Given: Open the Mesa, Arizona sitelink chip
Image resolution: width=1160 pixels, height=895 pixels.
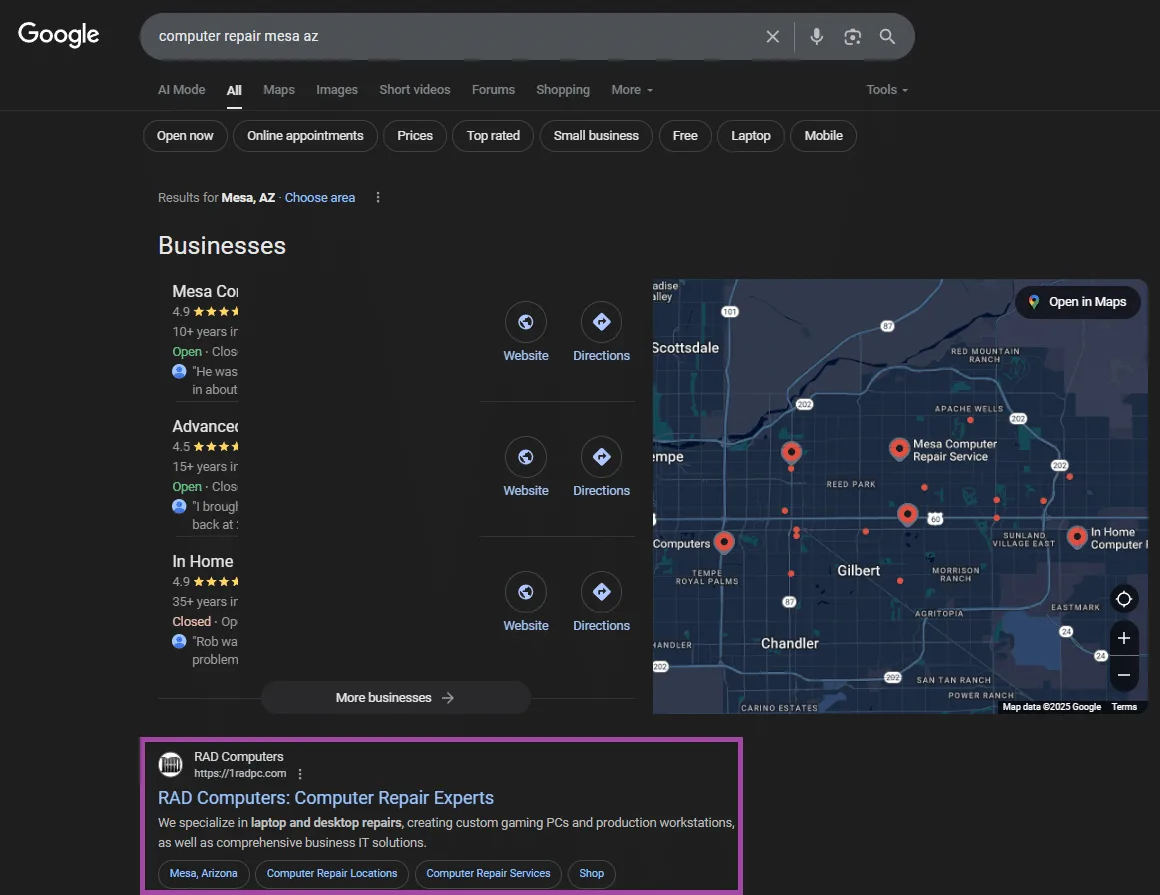Looking at the screenshot, I should [x=203, y=874].
